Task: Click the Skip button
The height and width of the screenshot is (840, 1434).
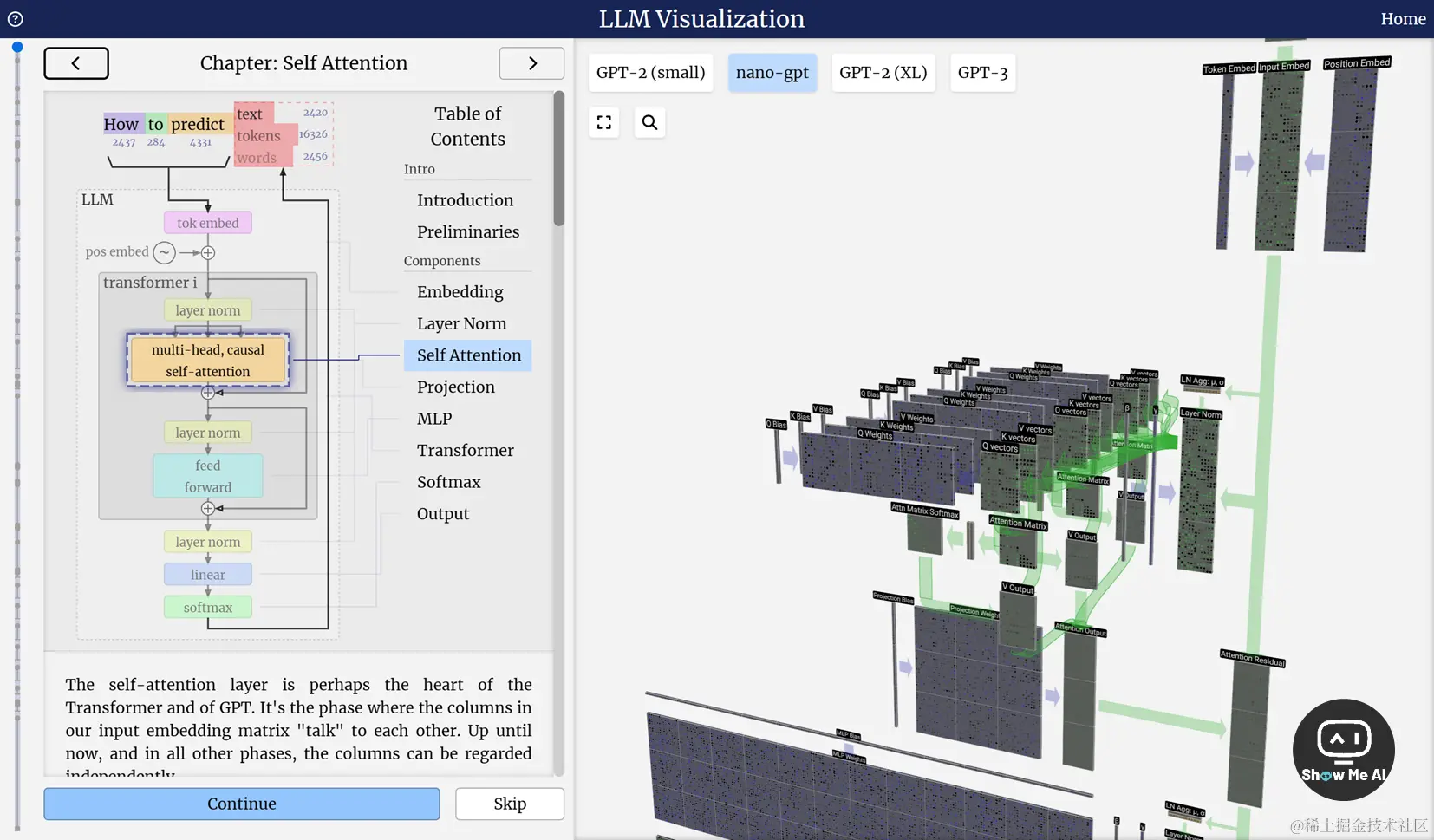Action: pyautogui.click(x=510, y=804)
